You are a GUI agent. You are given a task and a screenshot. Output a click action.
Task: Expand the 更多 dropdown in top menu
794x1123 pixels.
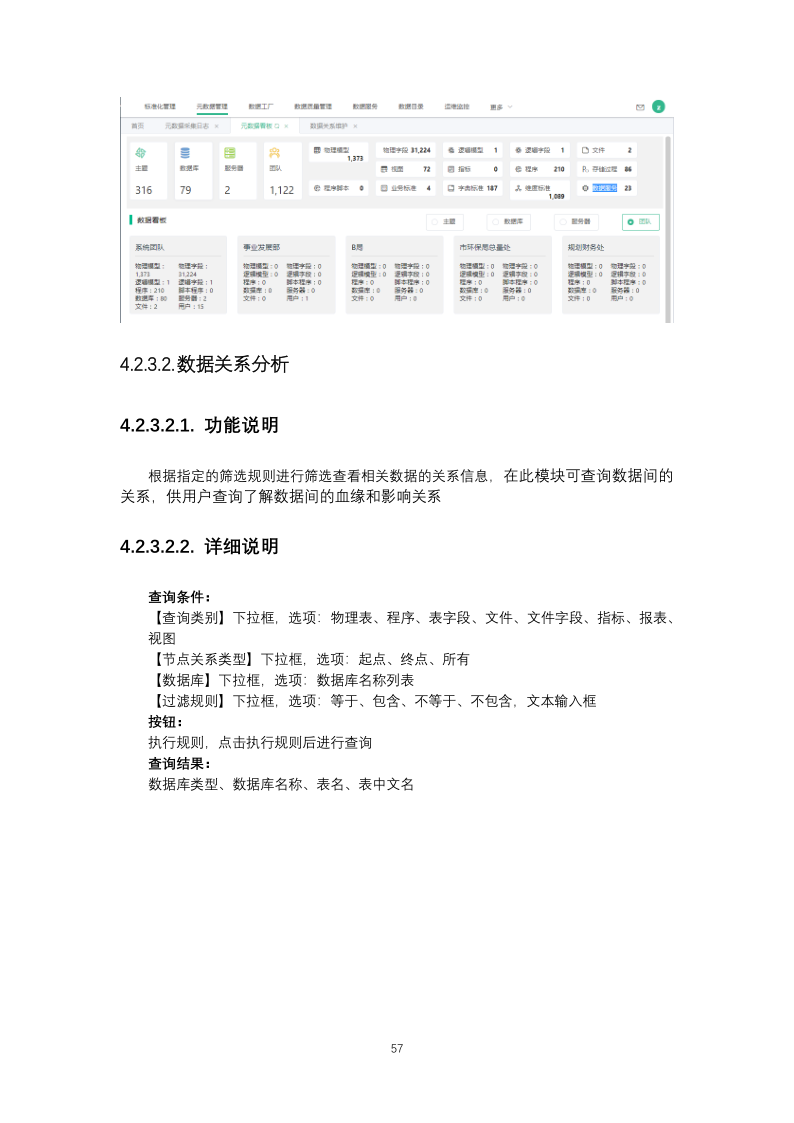501,107
